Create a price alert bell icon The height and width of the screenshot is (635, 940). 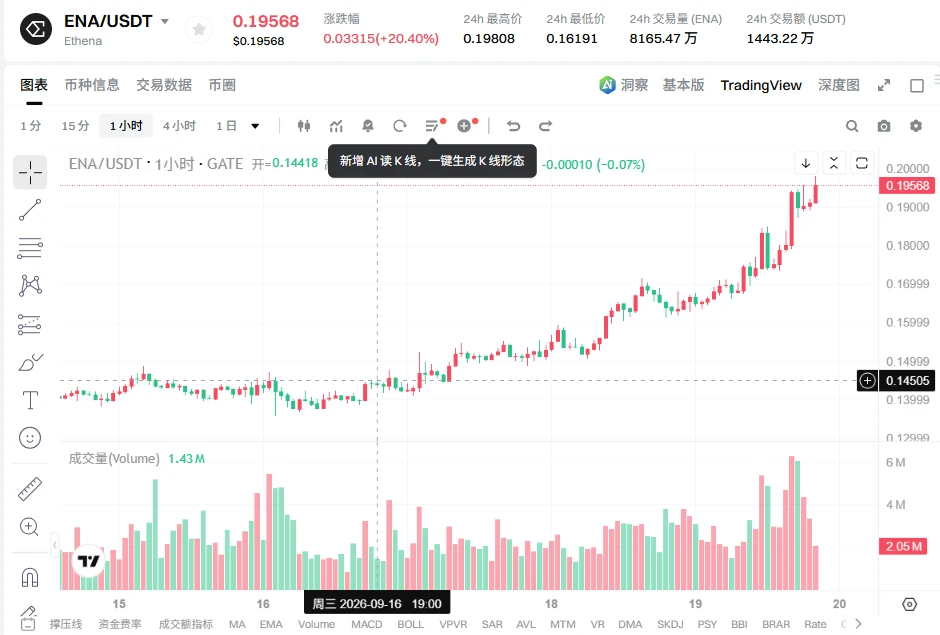(368, 126)
